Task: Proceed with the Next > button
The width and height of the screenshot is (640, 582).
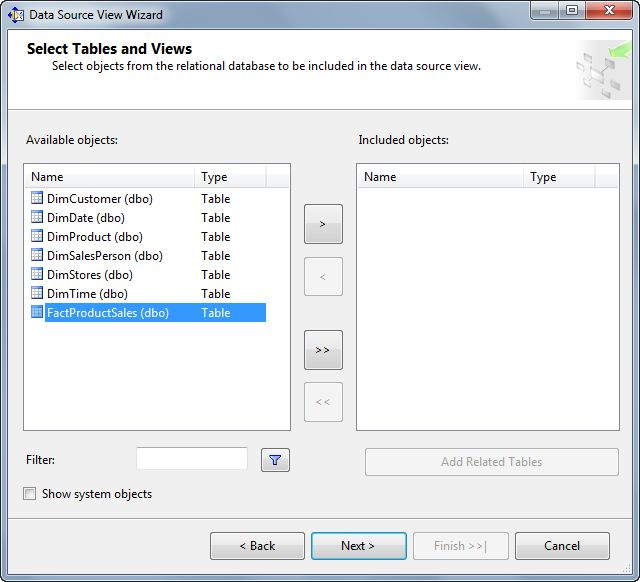Action: pyautogui.click(x=358, y=546)
